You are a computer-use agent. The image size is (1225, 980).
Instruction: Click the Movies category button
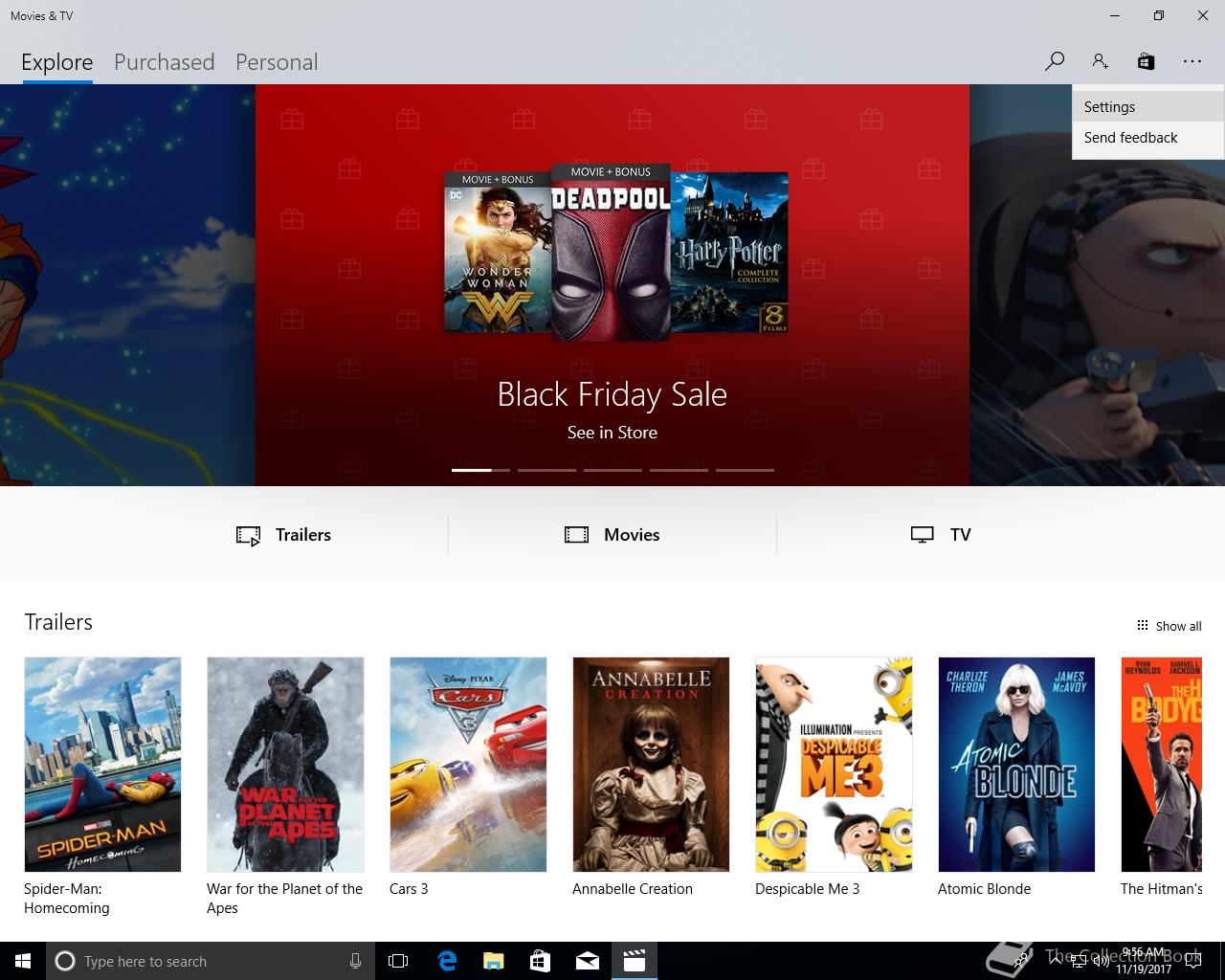(612, 535)
